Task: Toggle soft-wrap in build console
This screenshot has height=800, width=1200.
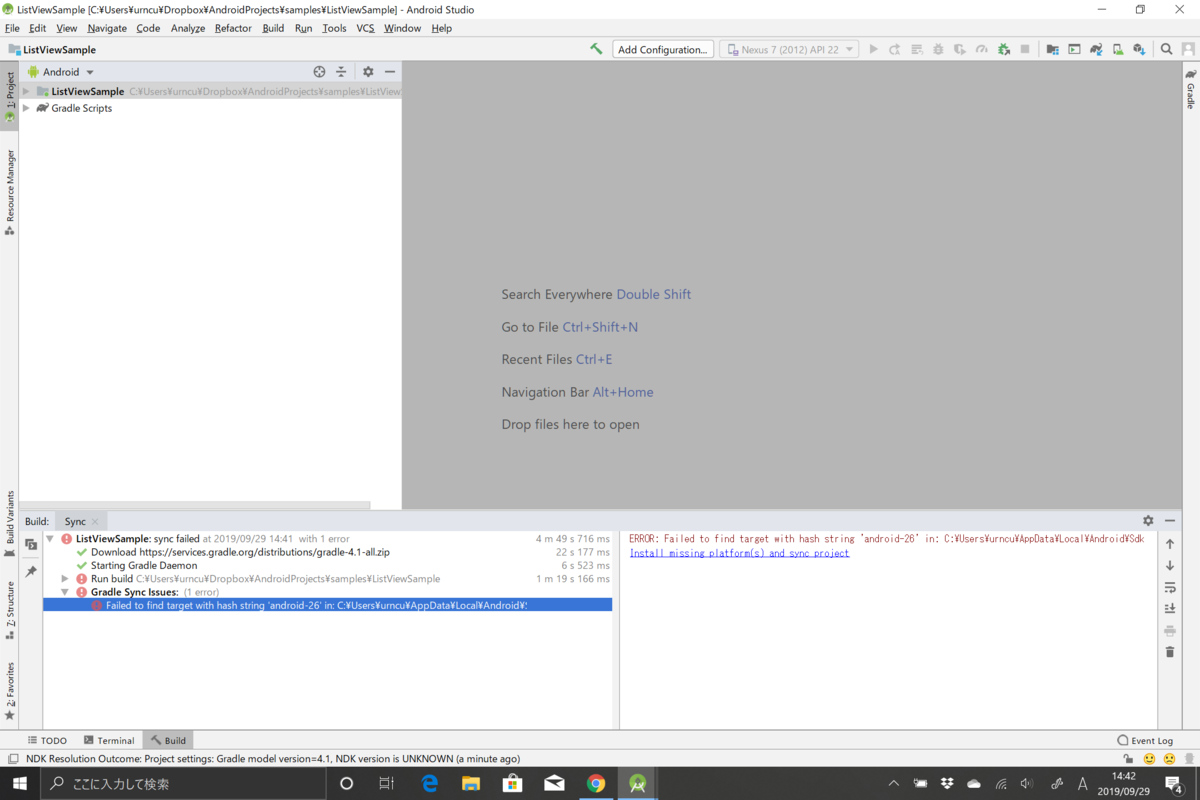Action: coord(1170,588)
